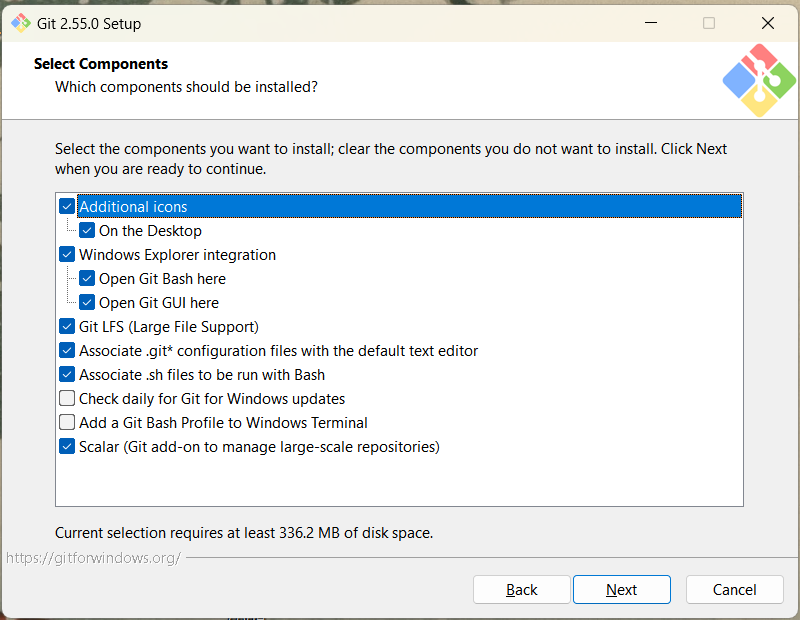Cancel the Git setup
Image resolution: width=800 pixels, height=620 pixels.
pyautogui.click(x=735, y=590)
